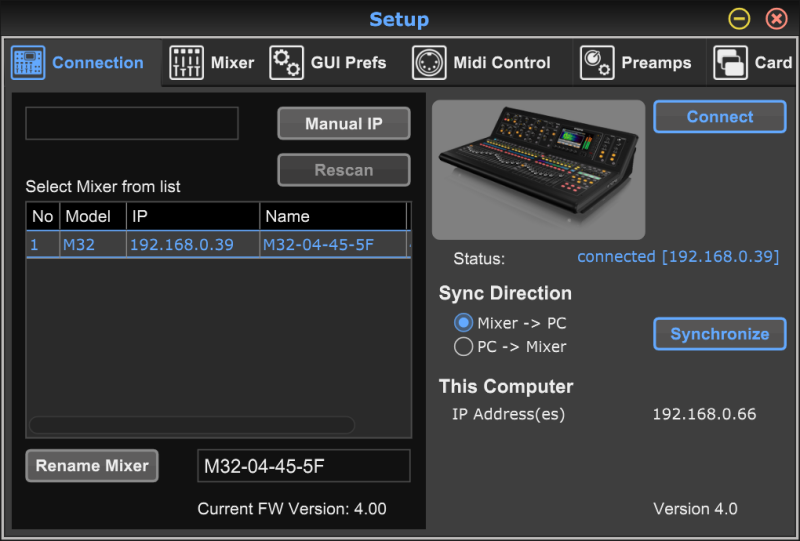Screen dimensions: 800x541
Task: Click Rename Mixer button
Action: 92,466
